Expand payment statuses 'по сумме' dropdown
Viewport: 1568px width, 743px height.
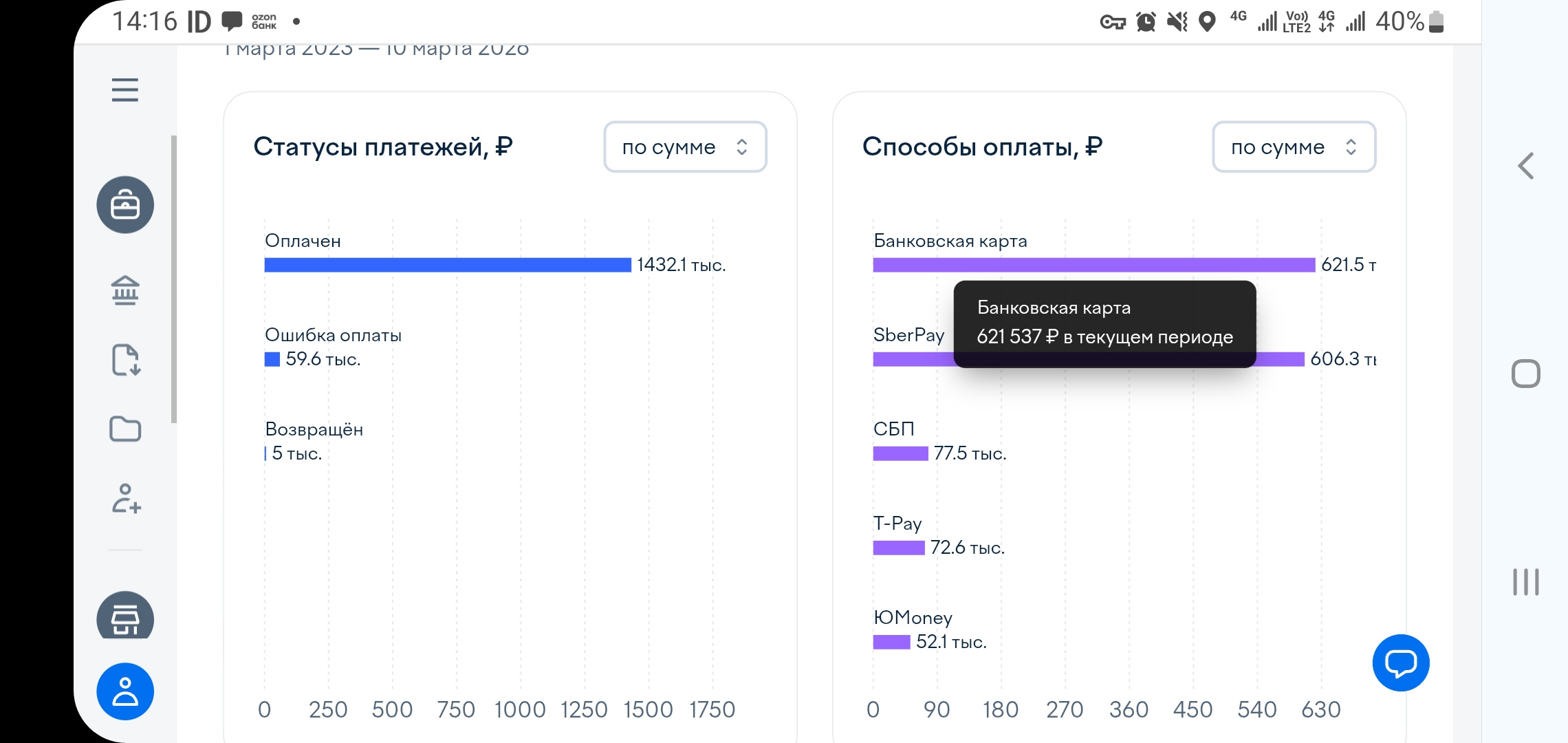[x=685, y=147]
